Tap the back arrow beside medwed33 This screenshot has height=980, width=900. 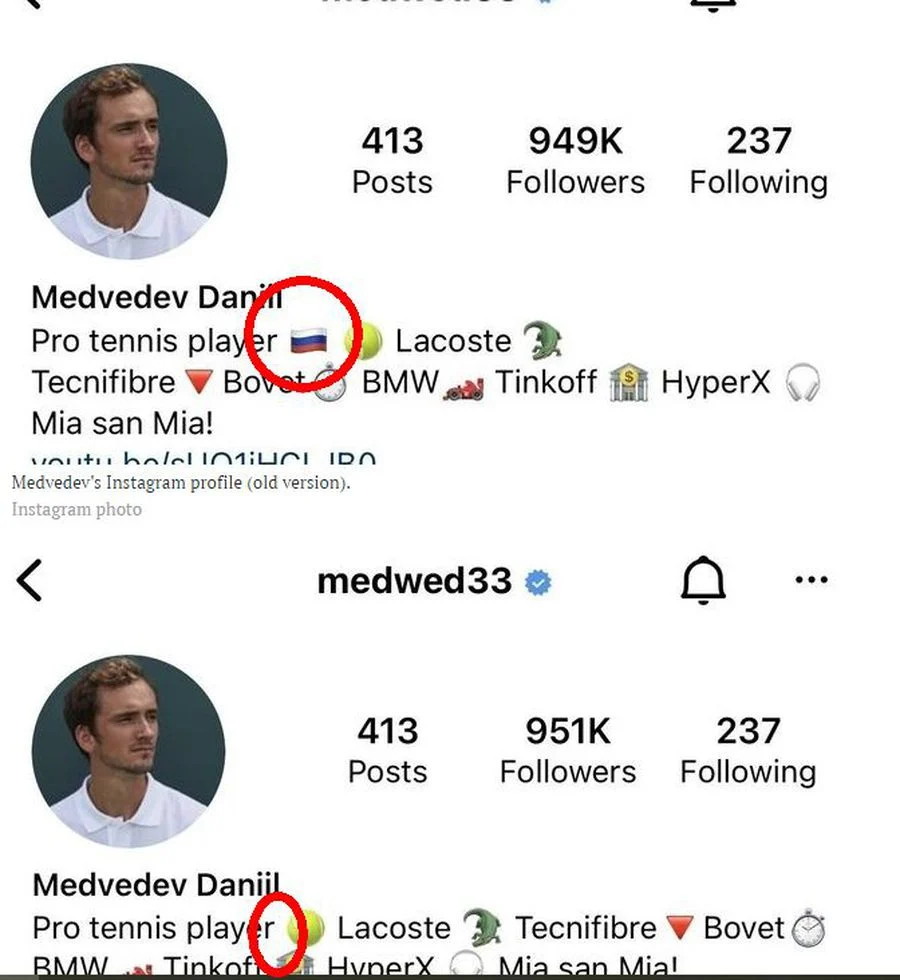(x=30, y=581)
